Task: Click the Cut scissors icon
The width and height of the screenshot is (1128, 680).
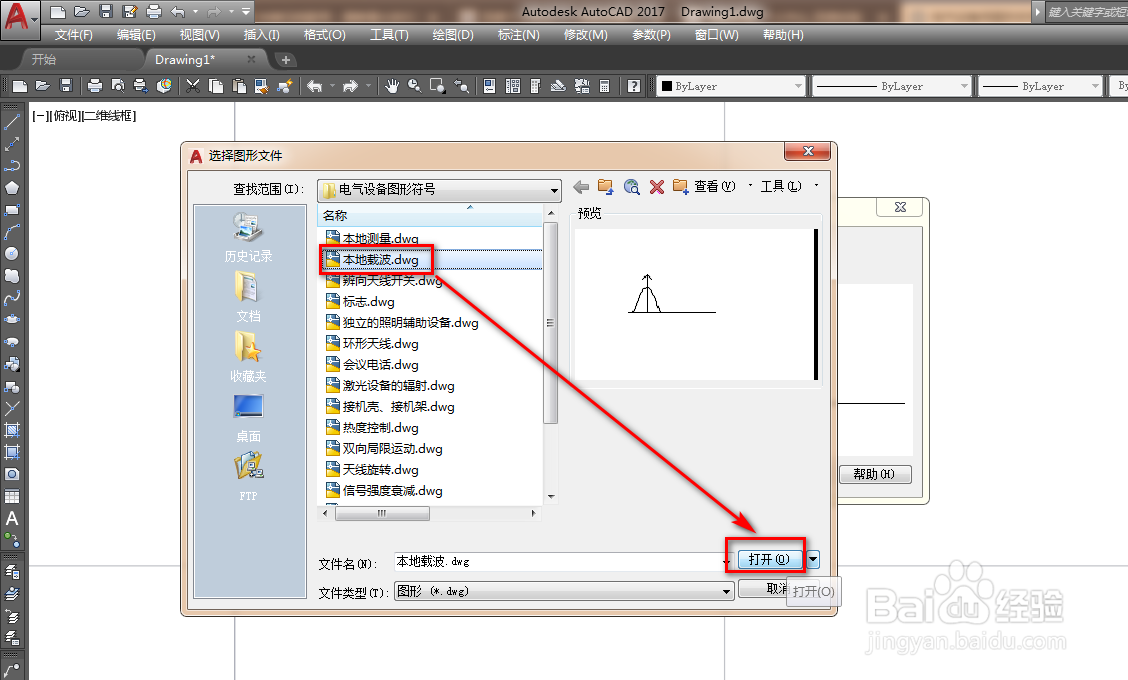Action: (x=193, y=86)
